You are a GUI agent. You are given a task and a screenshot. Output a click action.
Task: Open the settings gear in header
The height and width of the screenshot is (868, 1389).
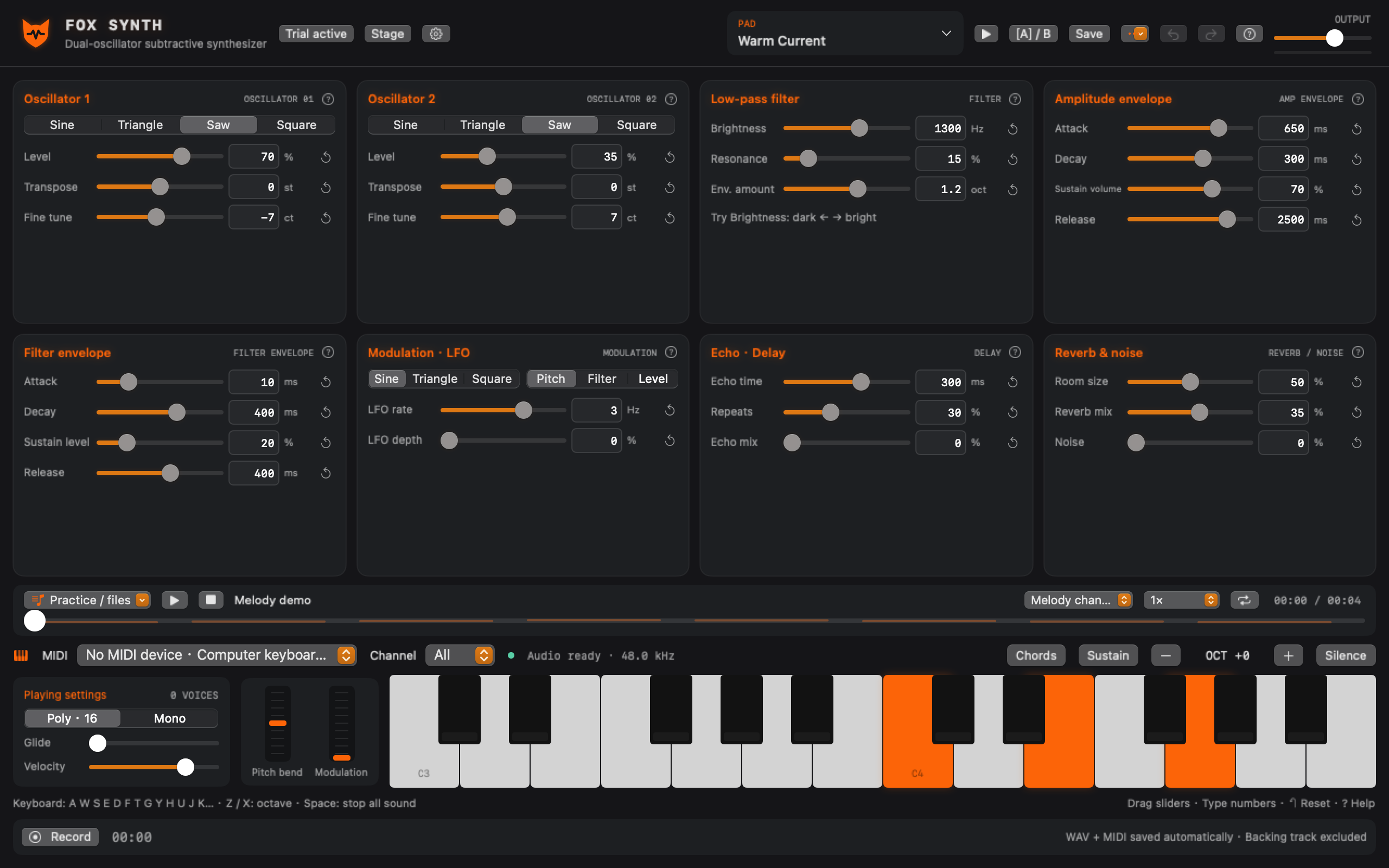[436, 34]
